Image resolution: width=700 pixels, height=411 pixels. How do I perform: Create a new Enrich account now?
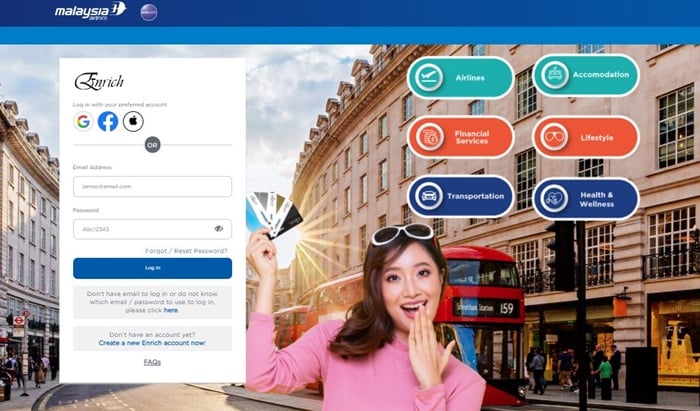tap(152, 343)
